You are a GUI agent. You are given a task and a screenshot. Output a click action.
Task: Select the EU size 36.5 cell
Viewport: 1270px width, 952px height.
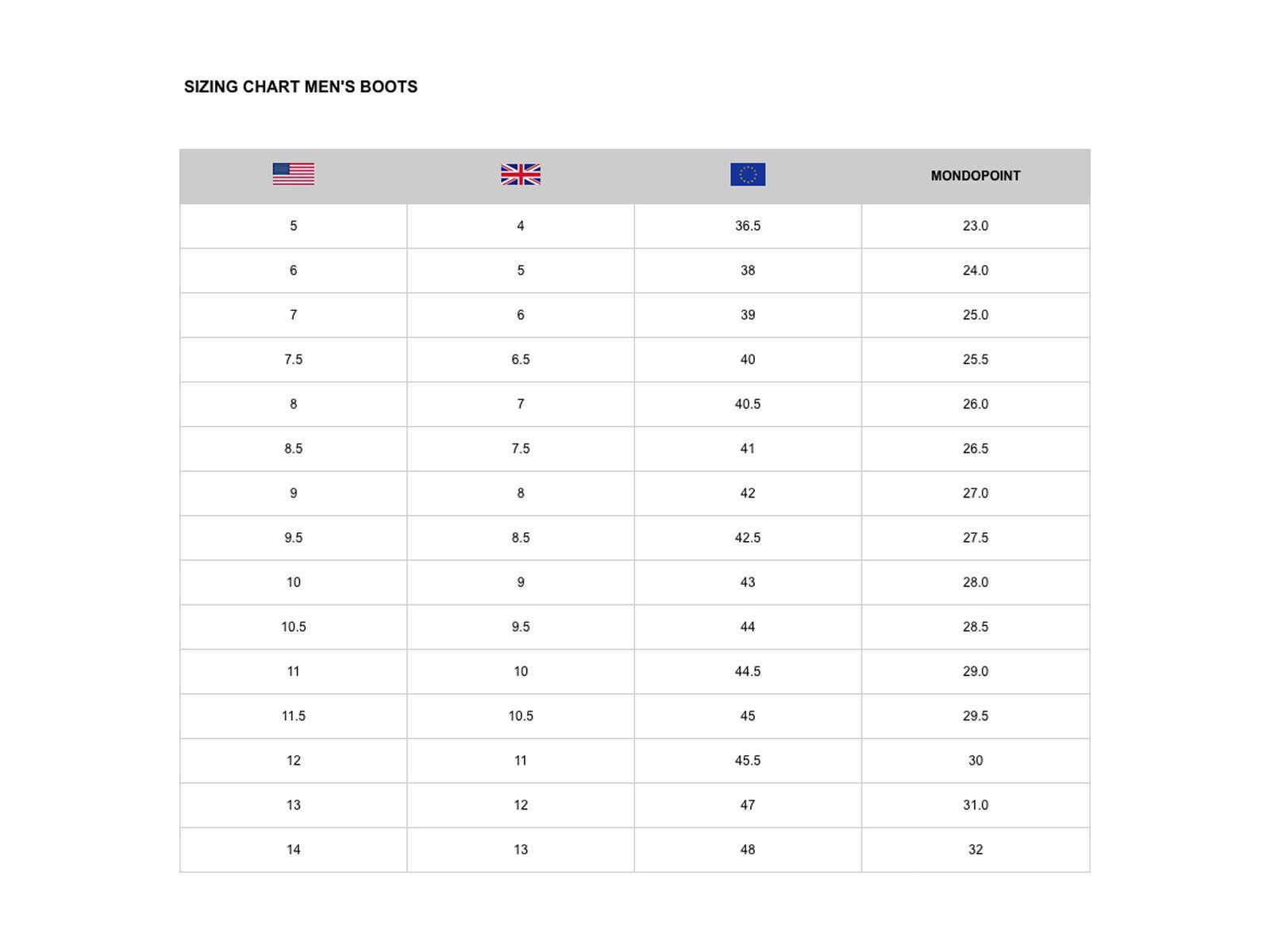point(748,226)
